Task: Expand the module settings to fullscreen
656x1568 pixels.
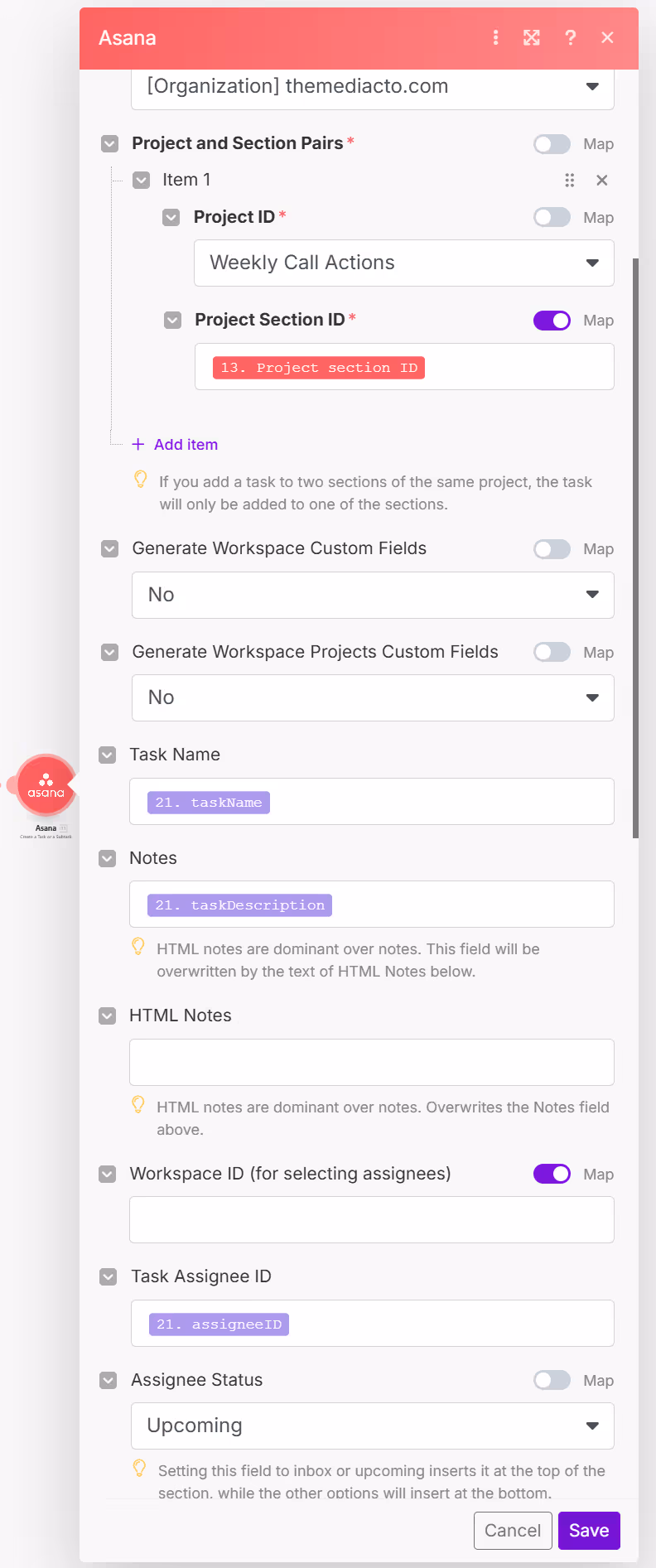Action: point(531,37)
